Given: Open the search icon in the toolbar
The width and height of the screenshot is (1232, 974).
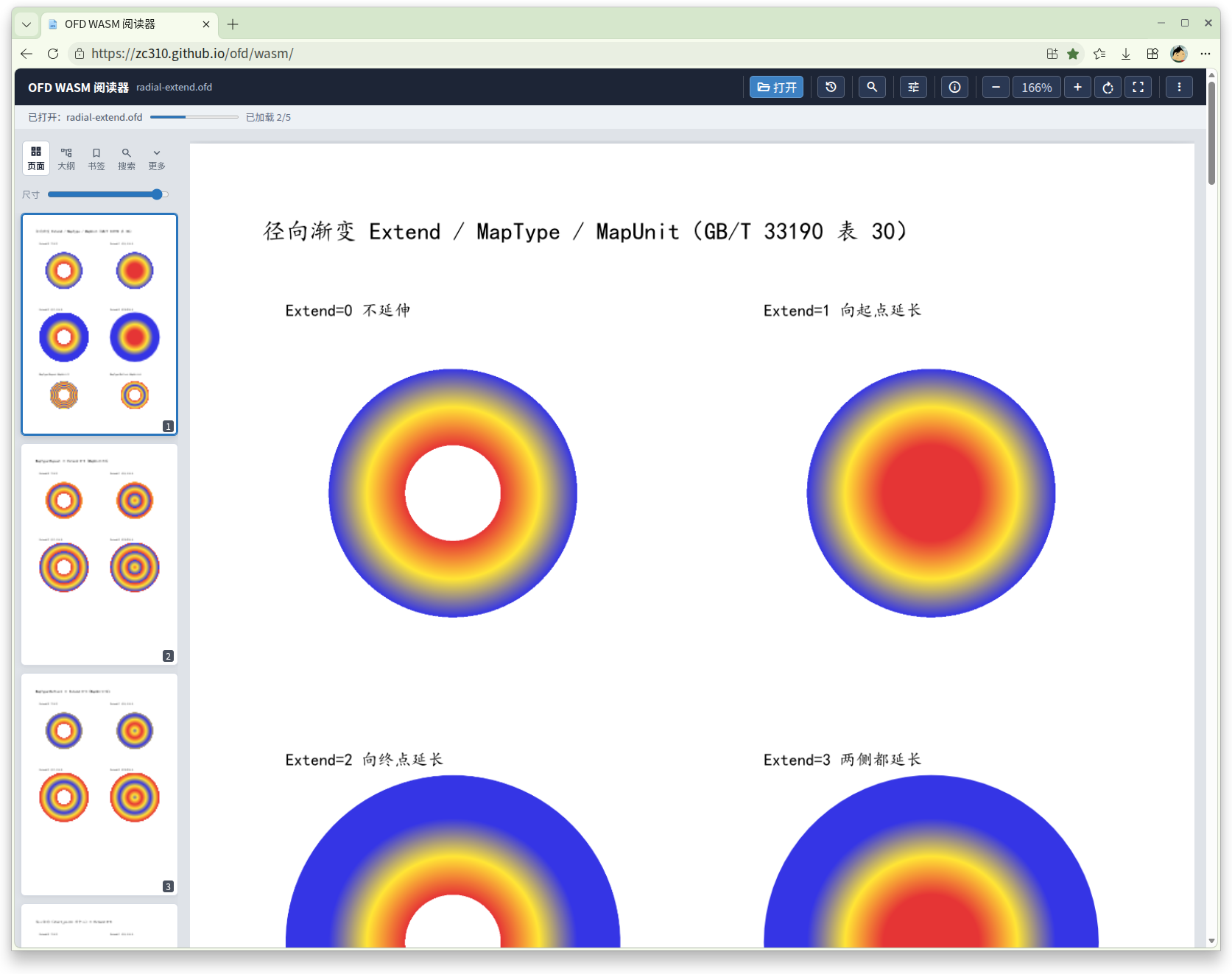Looking at the screenshot, I should point(872,87).
